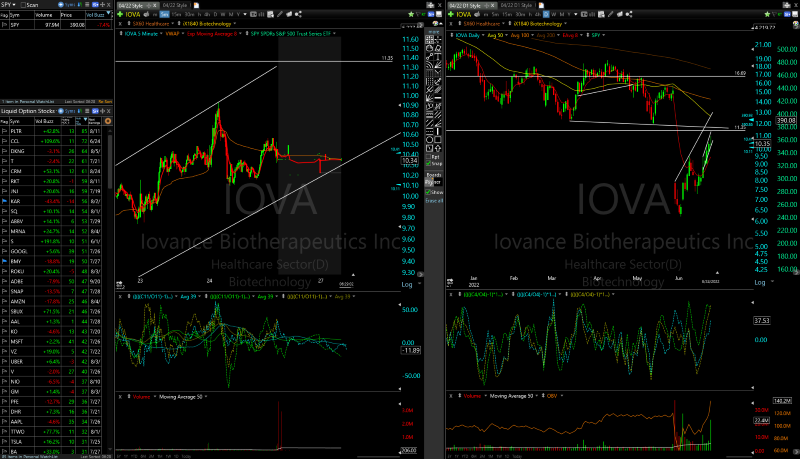This screenshot has width=800, height=459.
Task: Click the pencil icon in right chart toolbar
Action: [610, 14]
